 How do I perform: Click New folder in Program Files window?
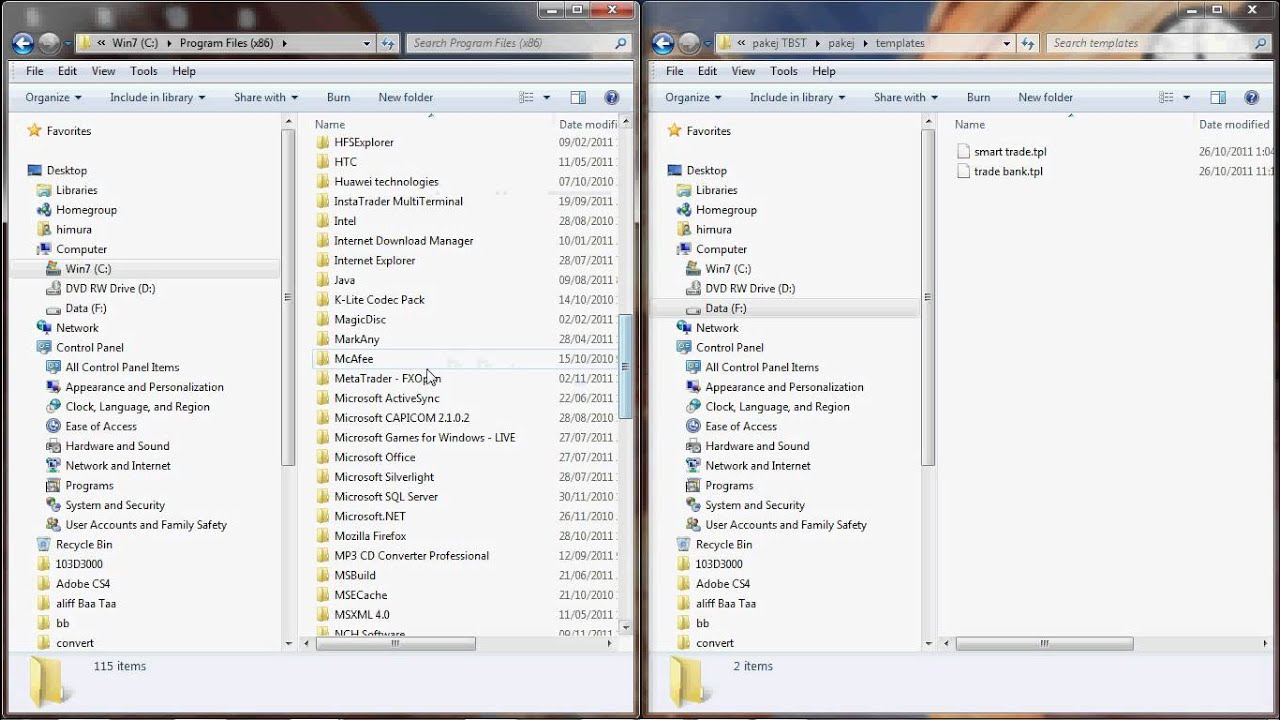click(405, 97)
